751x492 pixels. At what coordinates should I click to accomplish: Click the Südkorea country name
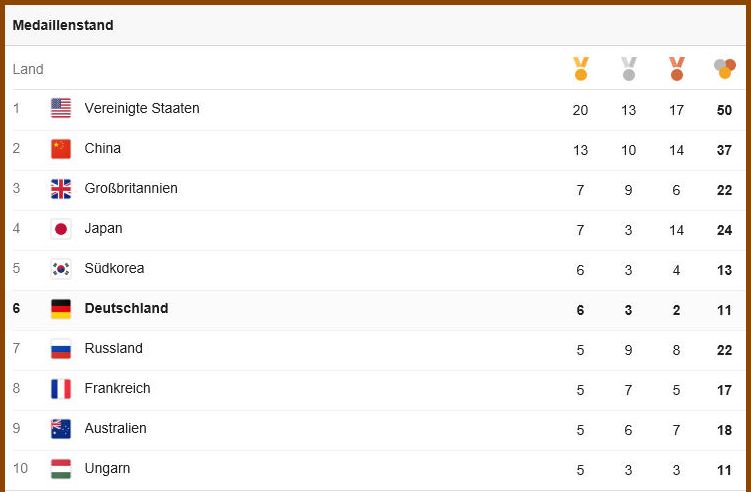click(x=114, y=268)
